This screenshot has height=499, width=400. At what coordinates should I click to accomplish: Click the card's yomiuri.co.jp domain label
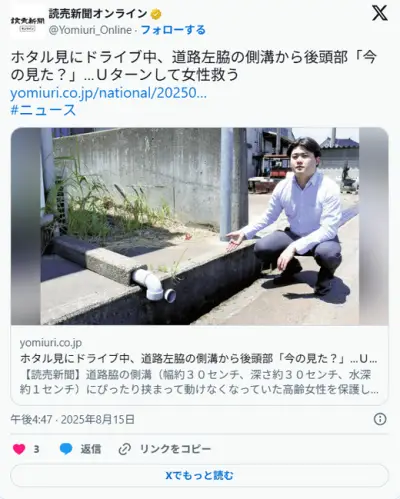pos(51,343)
